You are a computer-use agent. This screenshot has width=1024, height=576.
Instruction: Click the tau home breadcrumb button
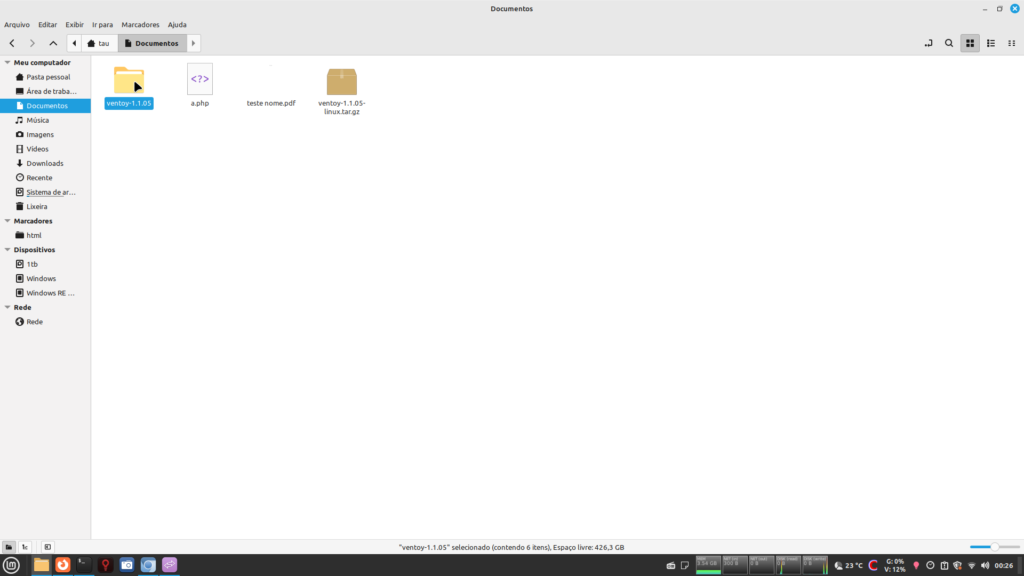99,43
